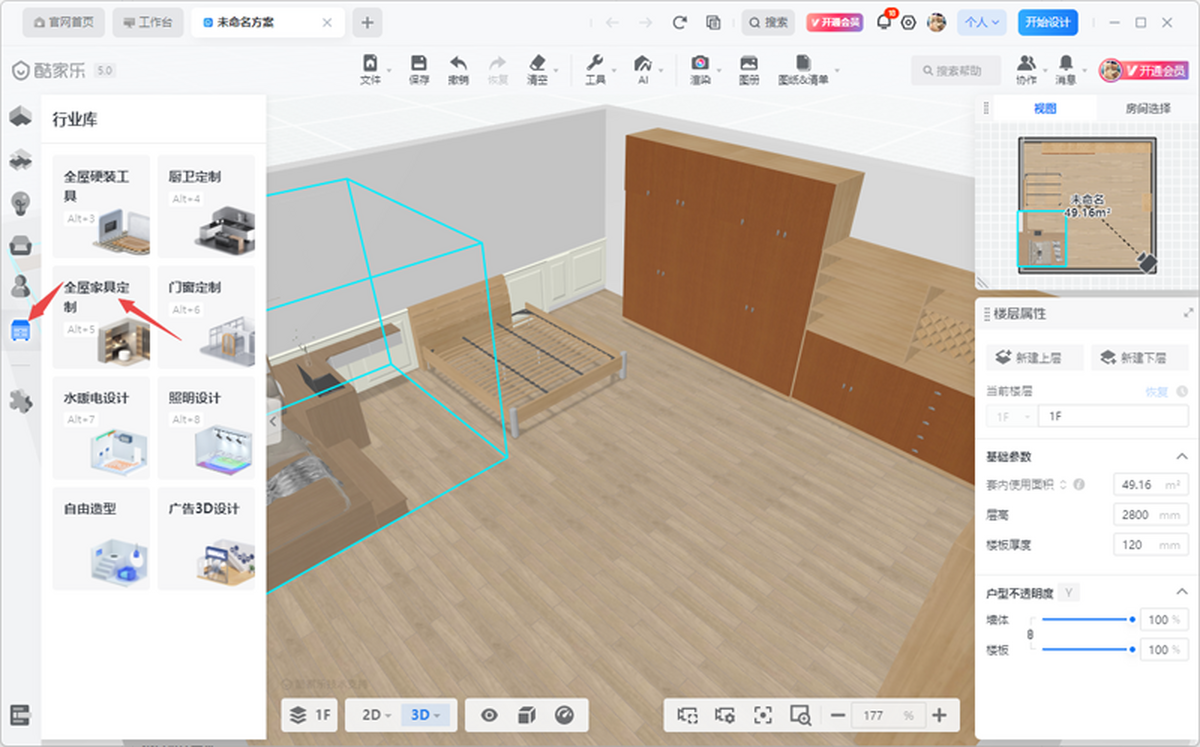The height and width of the screenshot is (747, 1200).
Task: Open the 个人 account dropdown
Action: (x=981, y=22)
